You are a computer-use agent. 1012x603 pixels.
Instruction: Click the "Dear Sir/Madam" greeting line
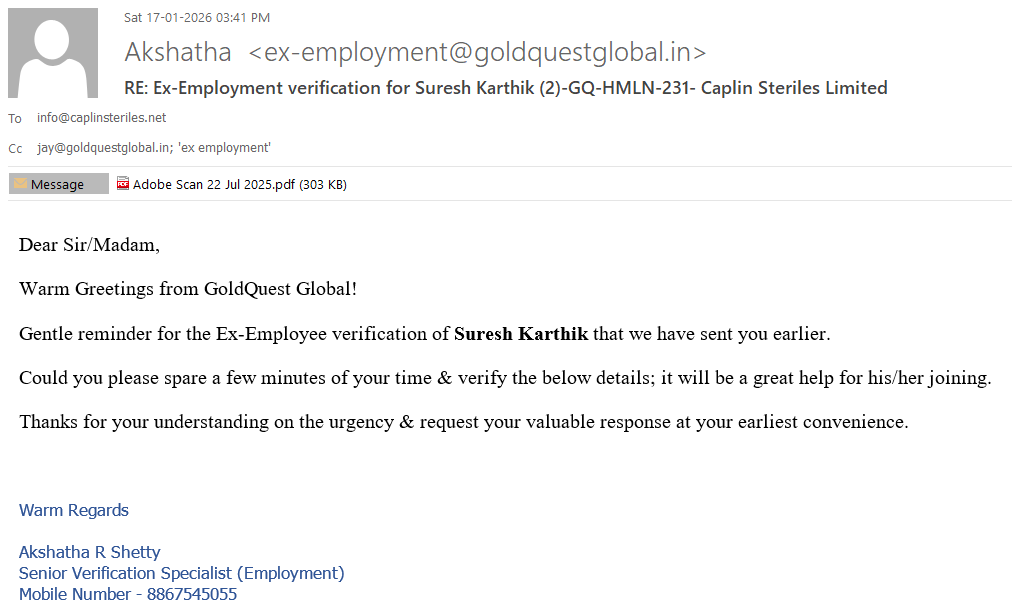point(89,245)
